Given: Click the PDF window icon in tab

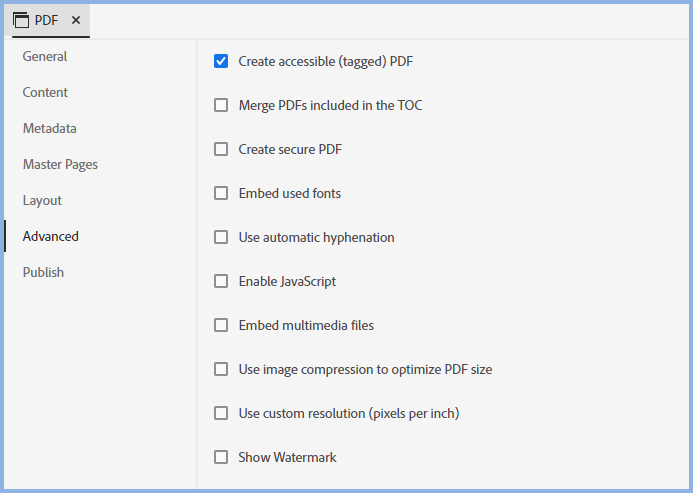Looking at the screenshot, I should [x=21, y=20].
